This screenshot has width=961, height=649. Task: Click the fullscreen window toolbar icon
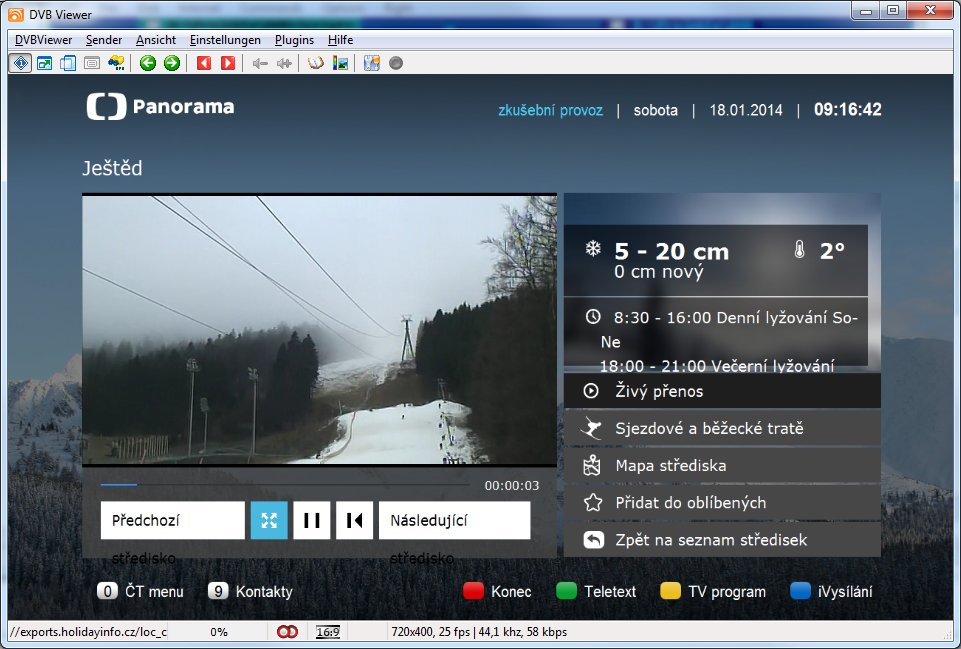44,63
